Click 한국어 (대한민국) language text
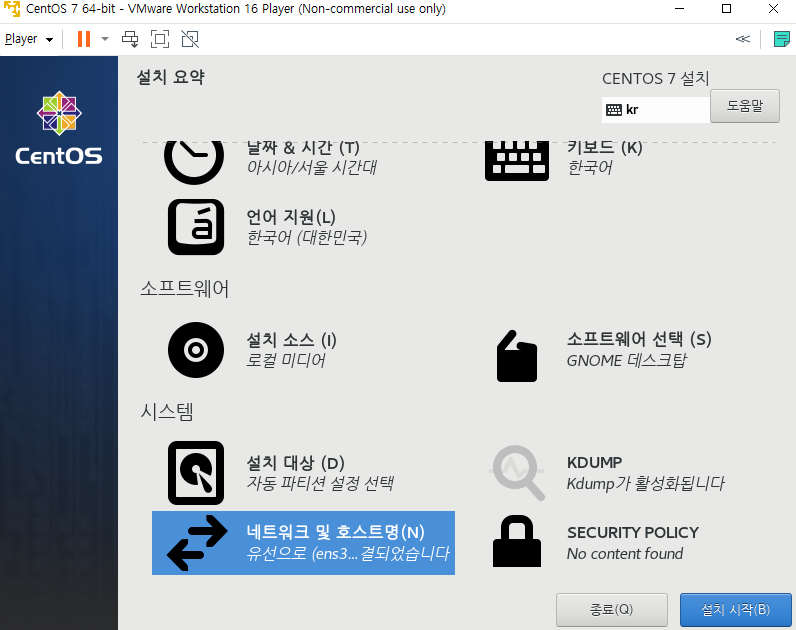The image size is (796, 630). pos(307,237)
